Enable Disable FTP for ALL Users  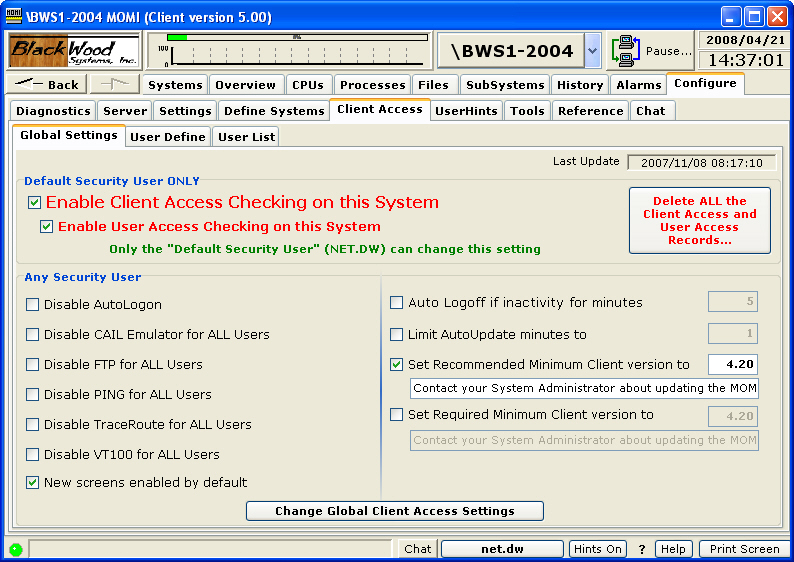click(x=33, y=365)
